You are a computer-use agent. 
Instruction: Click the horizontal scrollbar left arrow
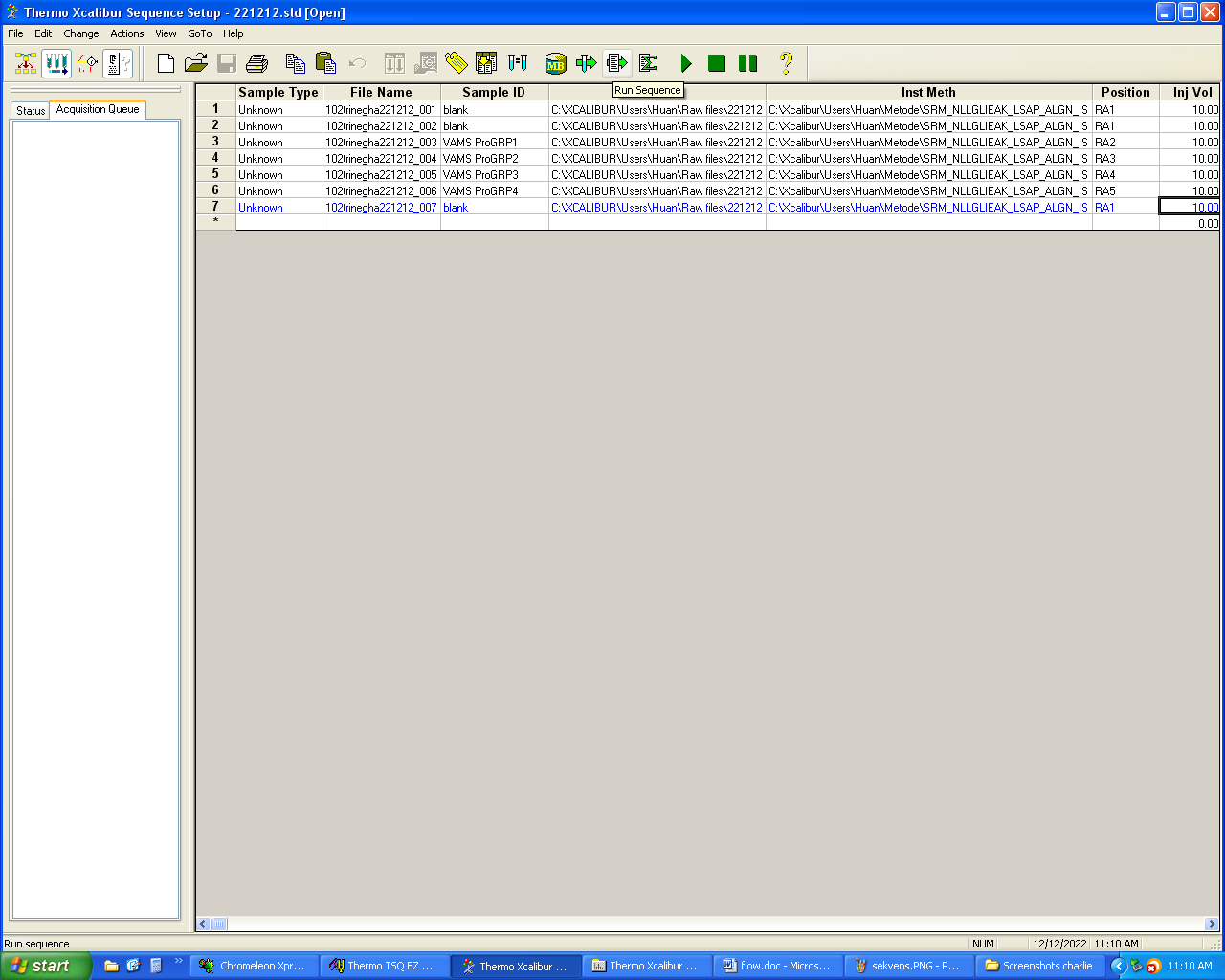click(x=203, y=924)
